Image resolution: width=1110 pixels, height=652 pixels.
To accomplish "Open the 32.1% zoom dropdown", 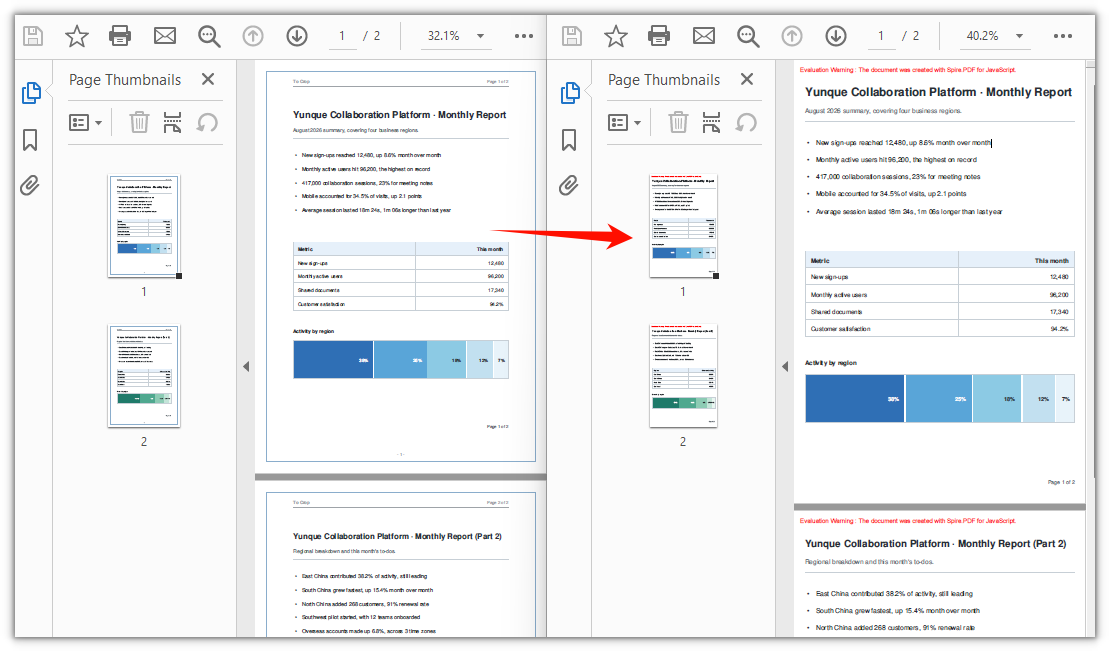I will (456, 35).
